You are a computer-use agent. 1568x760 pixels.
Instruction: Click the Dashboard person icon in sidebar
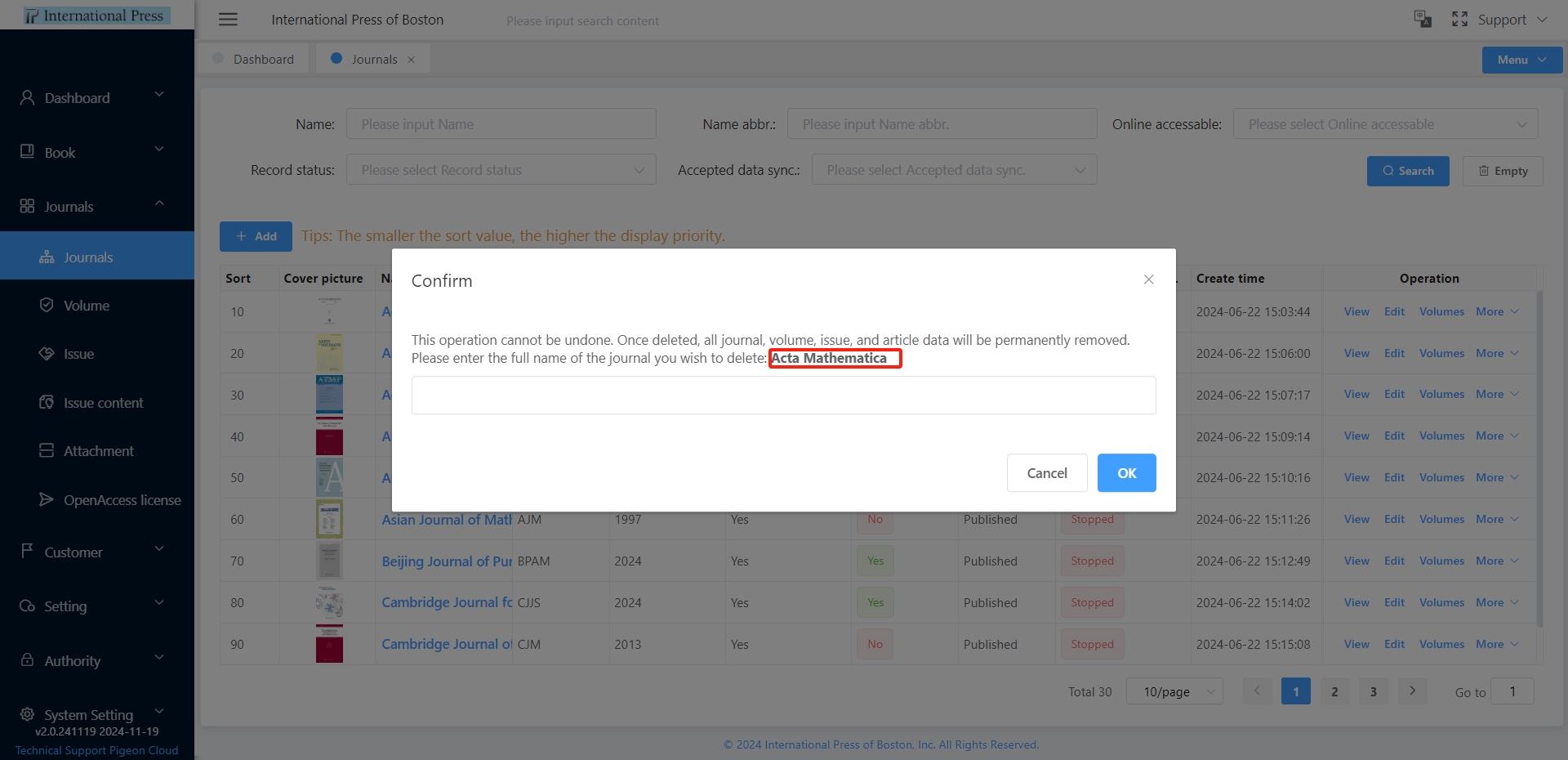coord(27,97)
